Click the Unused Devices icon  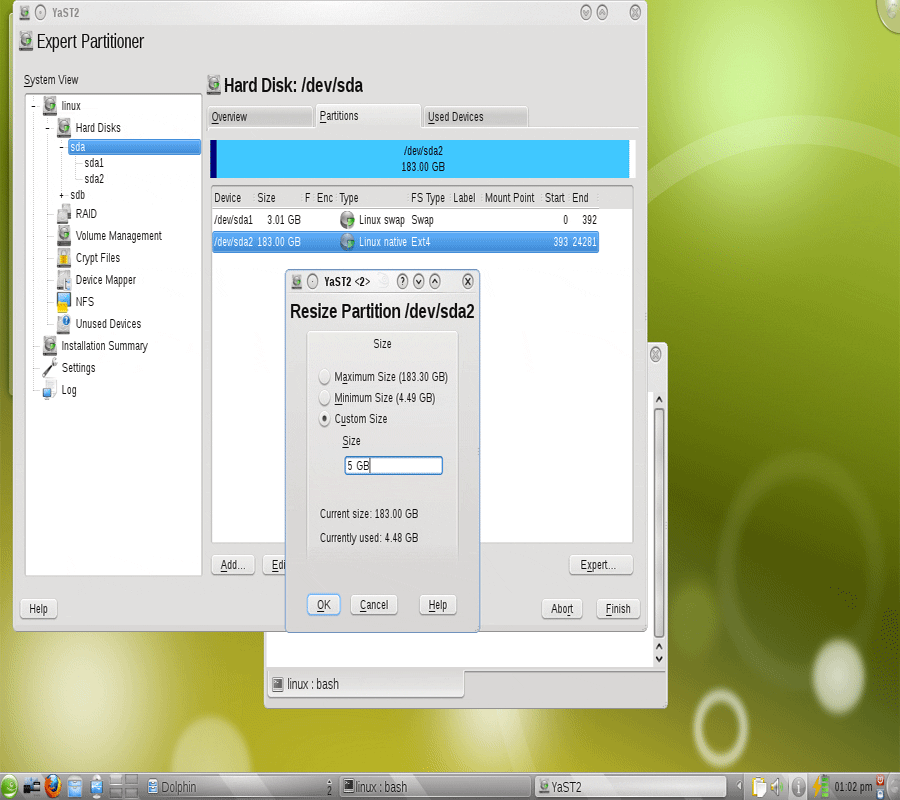pos(64,323)
